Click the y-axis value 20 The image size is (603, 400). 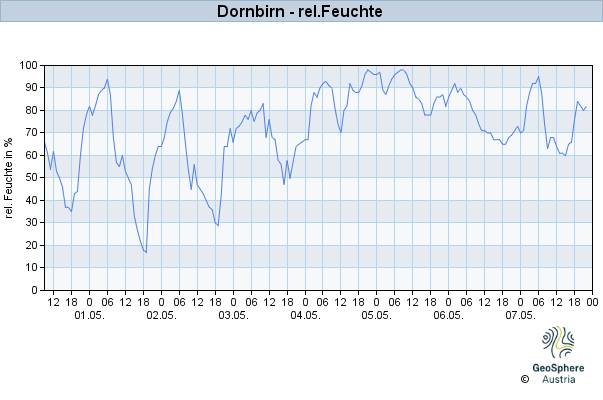[x=32, y=245]
